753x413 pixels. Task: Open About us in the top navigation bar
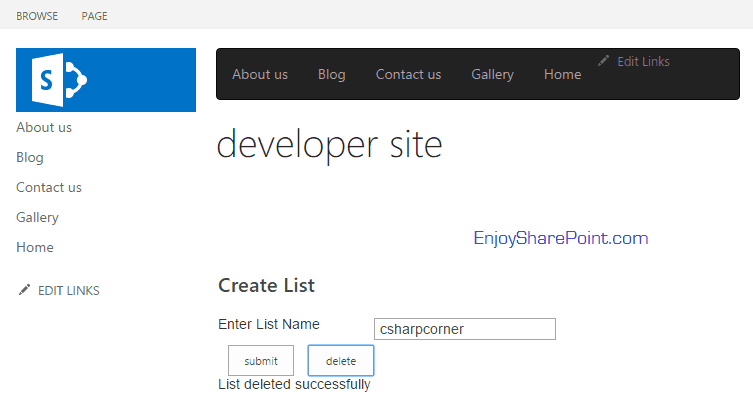(260, 74)
